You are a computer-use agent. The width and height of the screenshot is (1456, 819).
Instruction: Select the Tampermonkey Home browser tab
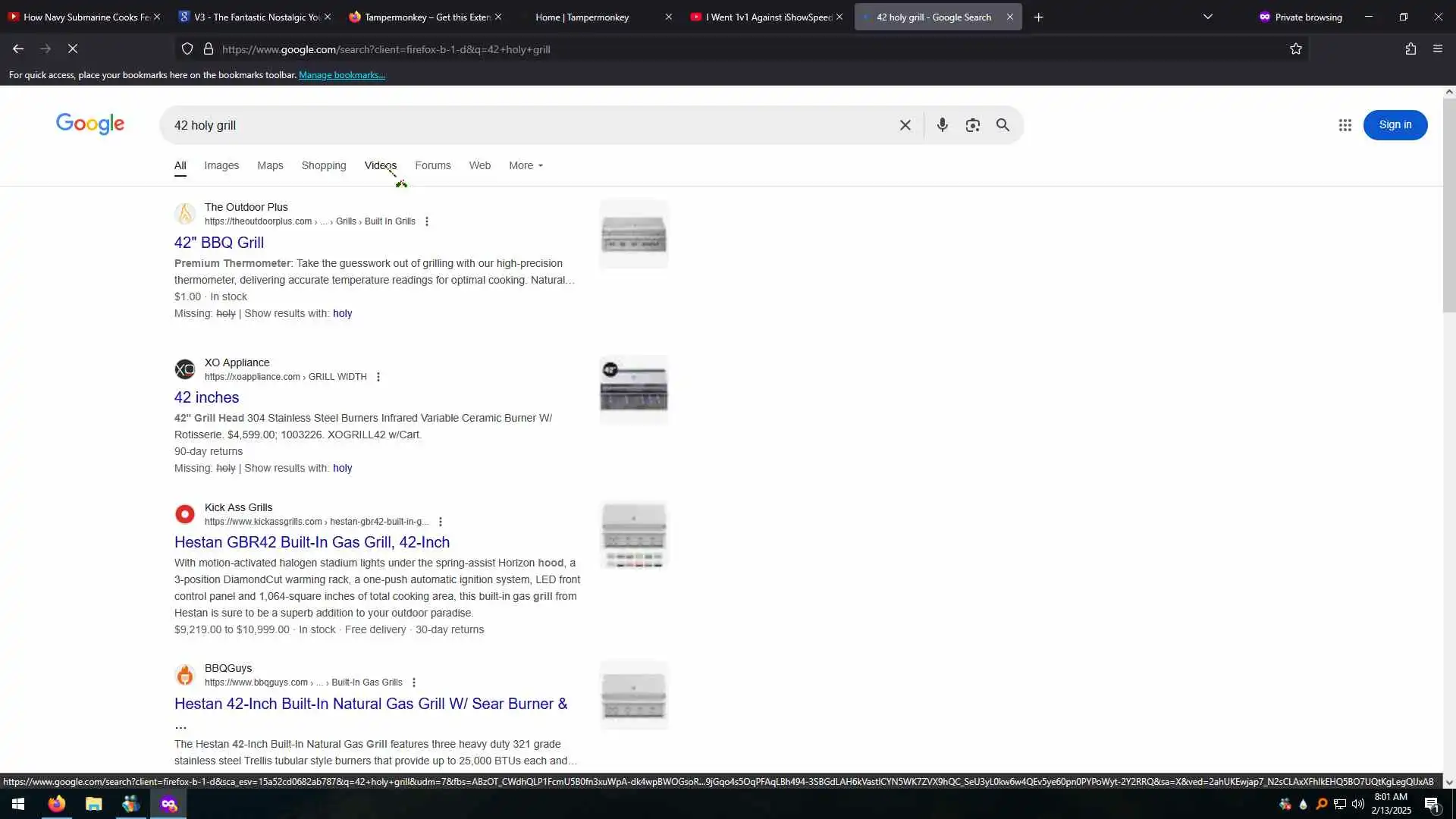coord(582,17)
